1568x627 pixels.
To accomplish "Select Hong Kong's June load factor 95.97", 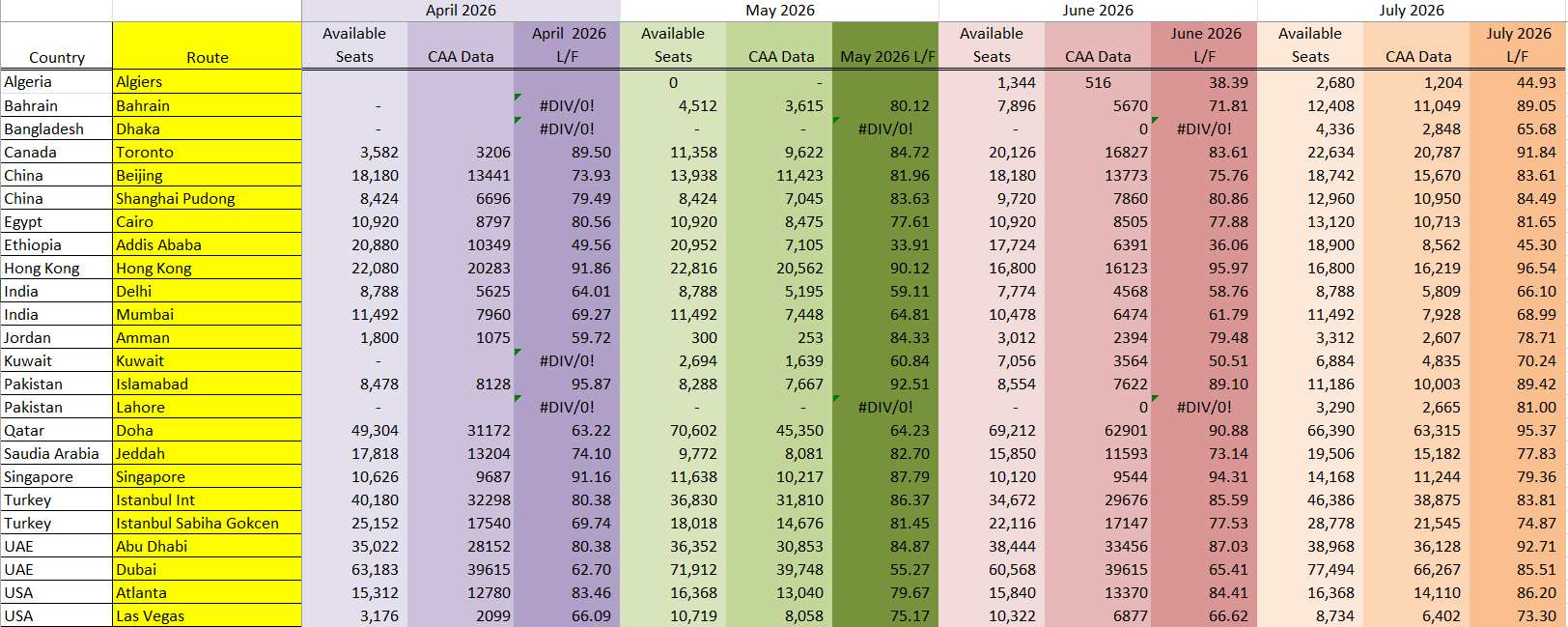I will click(1204, 268).
